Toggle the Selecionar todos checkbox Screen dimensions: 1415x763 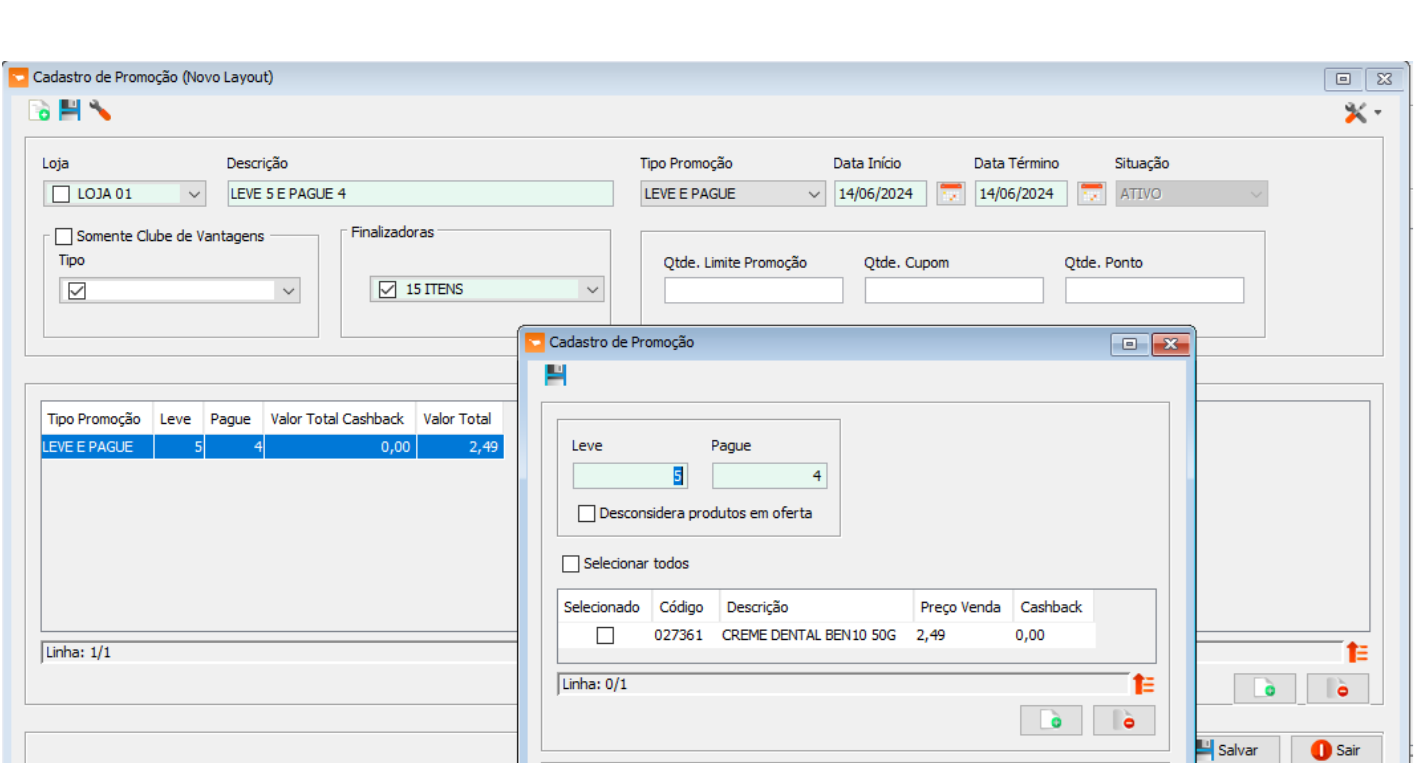[x=571, y=564]
